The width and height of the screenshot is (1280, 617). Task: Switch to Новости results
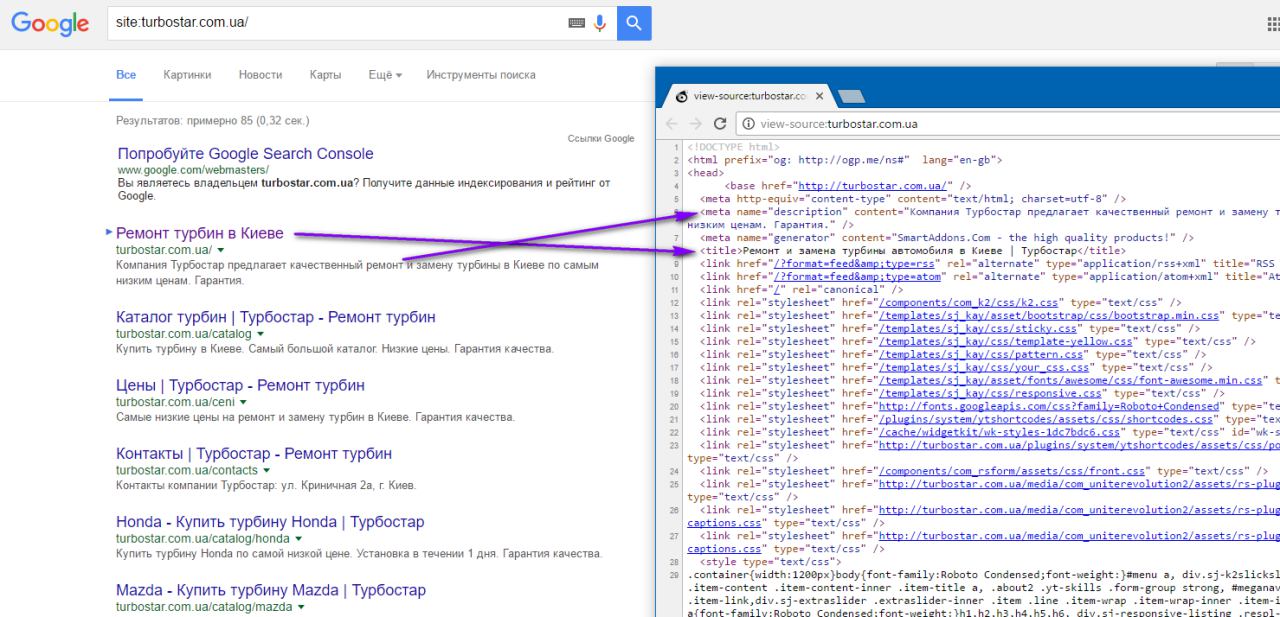(260, 75)
